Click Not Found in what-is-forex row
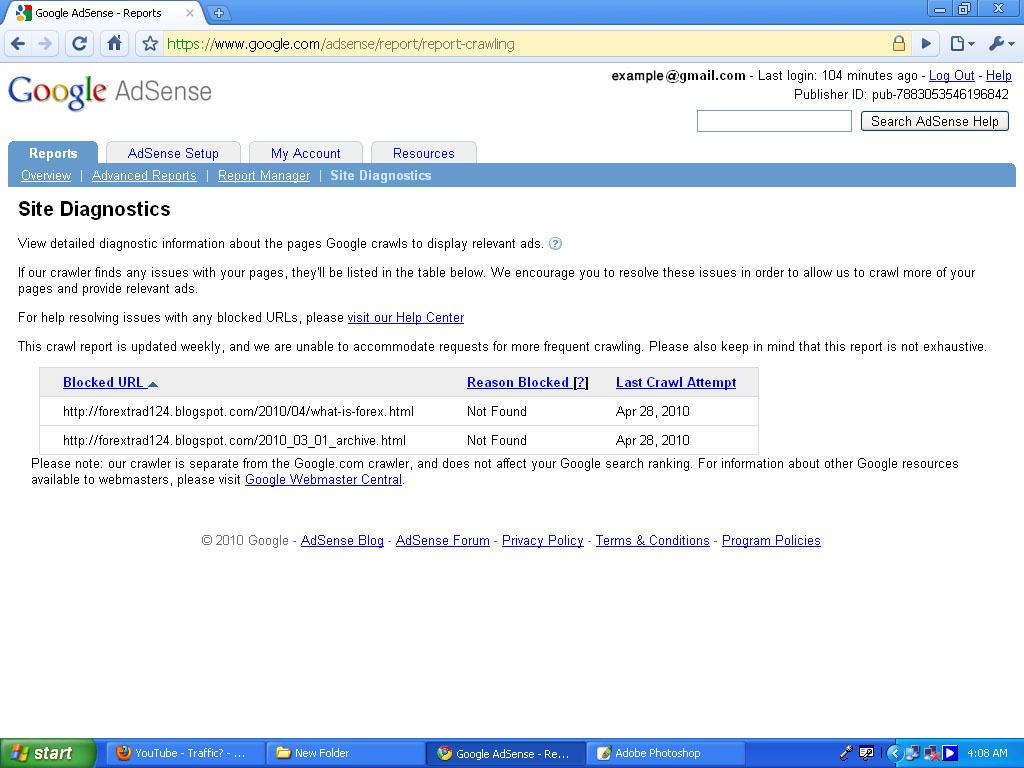The width and height of the screenshot is (1024, 768). [497, 411]
